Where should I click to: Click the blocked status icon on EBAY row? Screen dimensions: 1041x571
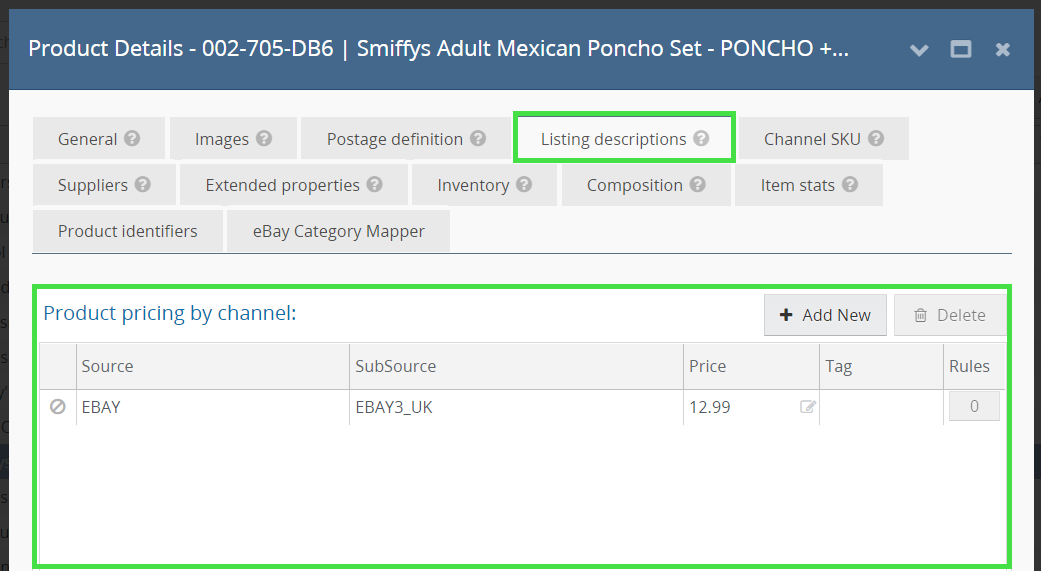click(x=58, y=407)
